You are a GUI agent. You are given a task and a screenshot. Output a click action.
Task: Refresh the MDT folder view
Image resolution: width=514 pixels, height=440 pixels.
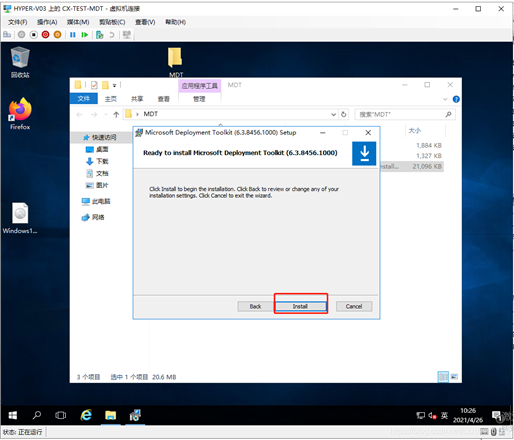tap(344, 115)
